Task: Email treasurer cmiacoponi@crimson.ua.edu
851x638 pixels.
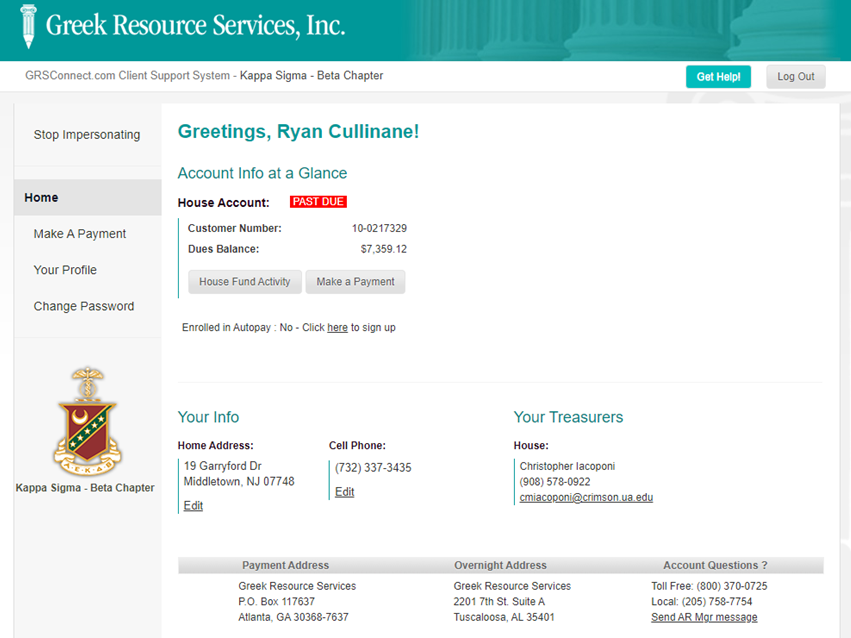Action: [586, 497]
